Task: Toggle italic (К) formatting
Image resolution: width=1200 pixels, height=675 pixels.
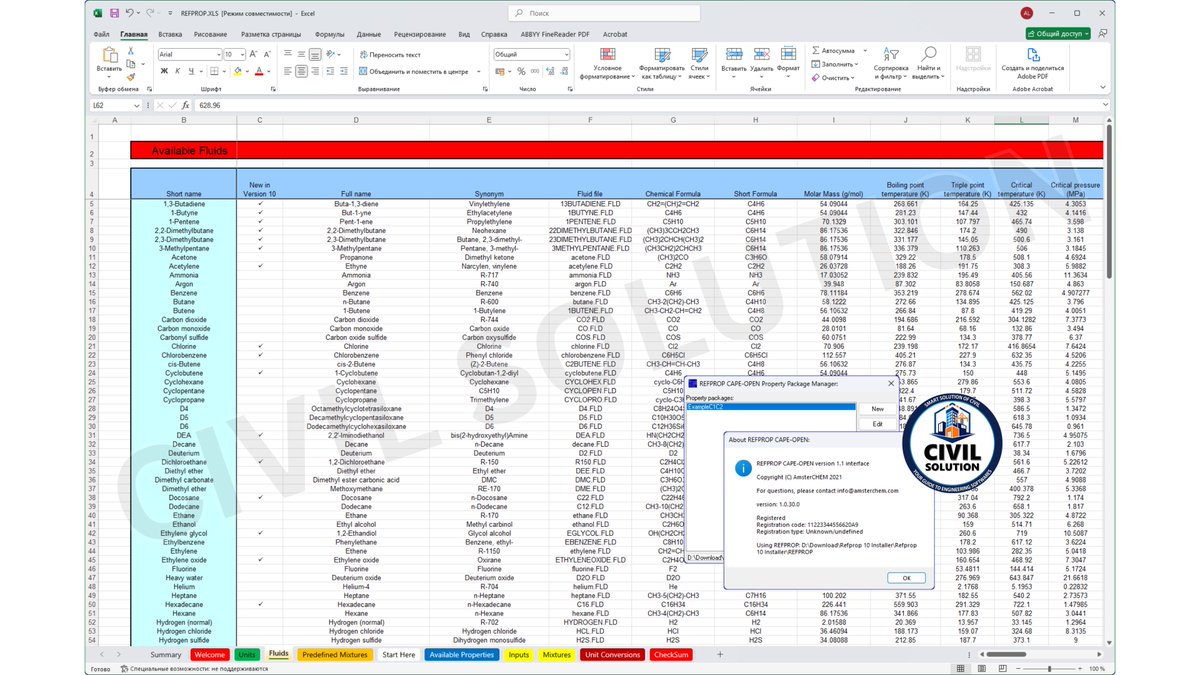Action: pyautogui.click(x=179, y=72)
